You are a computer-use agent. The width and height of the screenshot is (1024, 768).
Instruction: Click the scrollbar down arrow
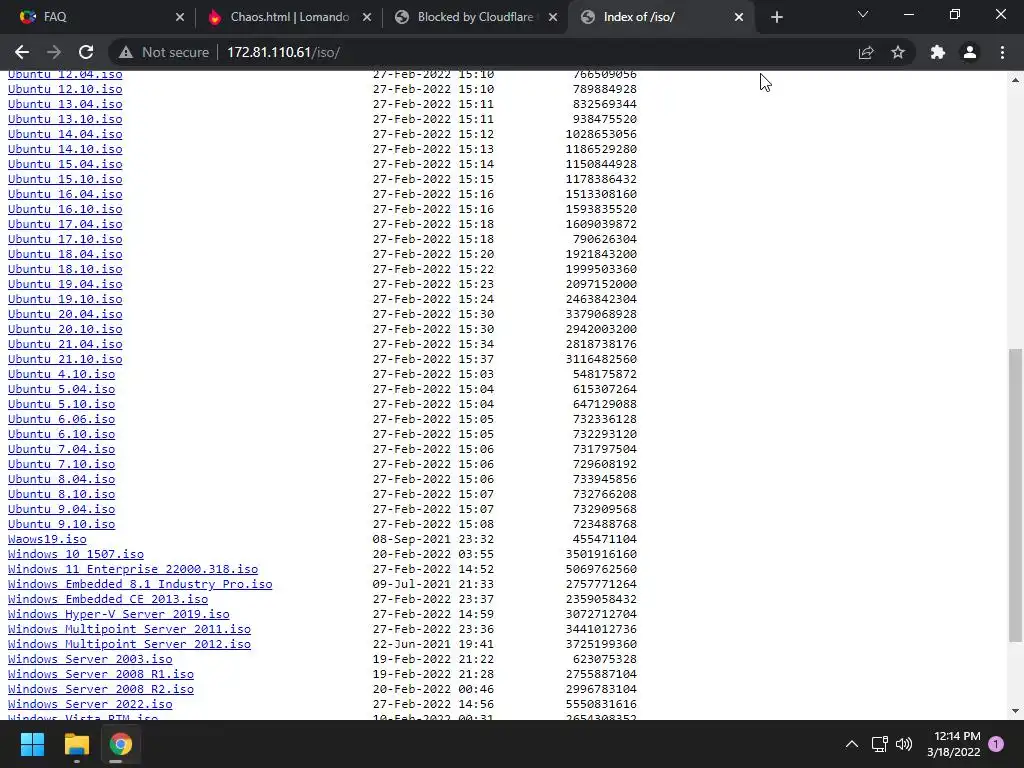(1015, 711)
